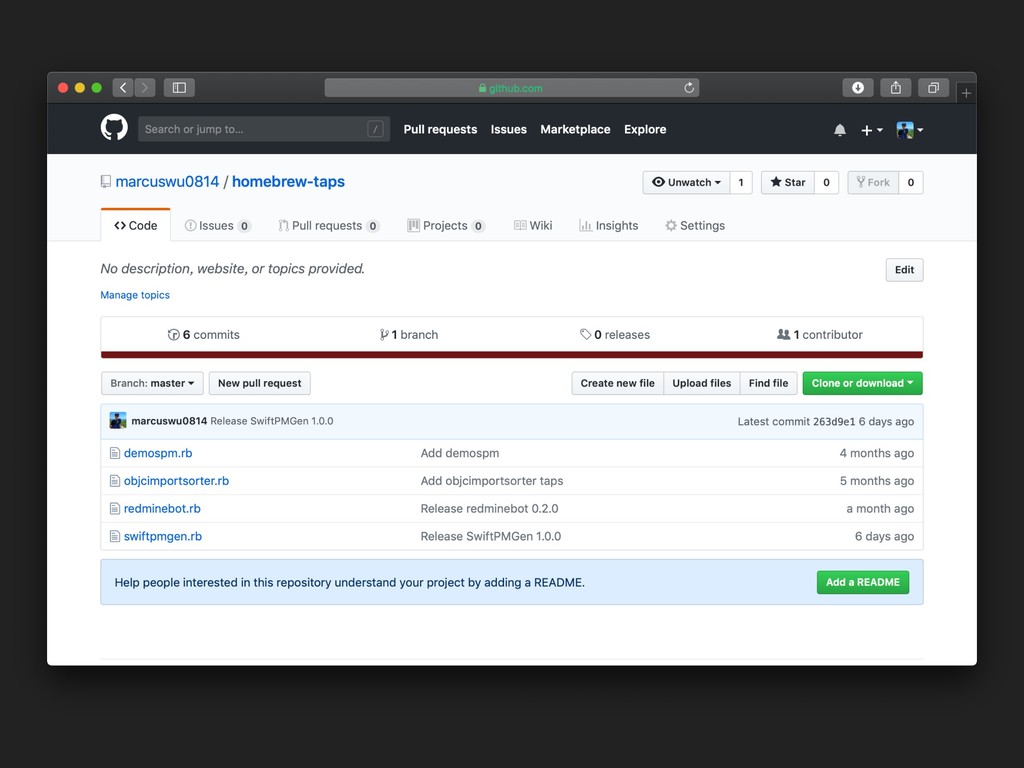Image resolution: width=1024 pixels, height=768 pixels.
Task: Click the commit author avatar thumbnail
Action: tap(118, 421)
